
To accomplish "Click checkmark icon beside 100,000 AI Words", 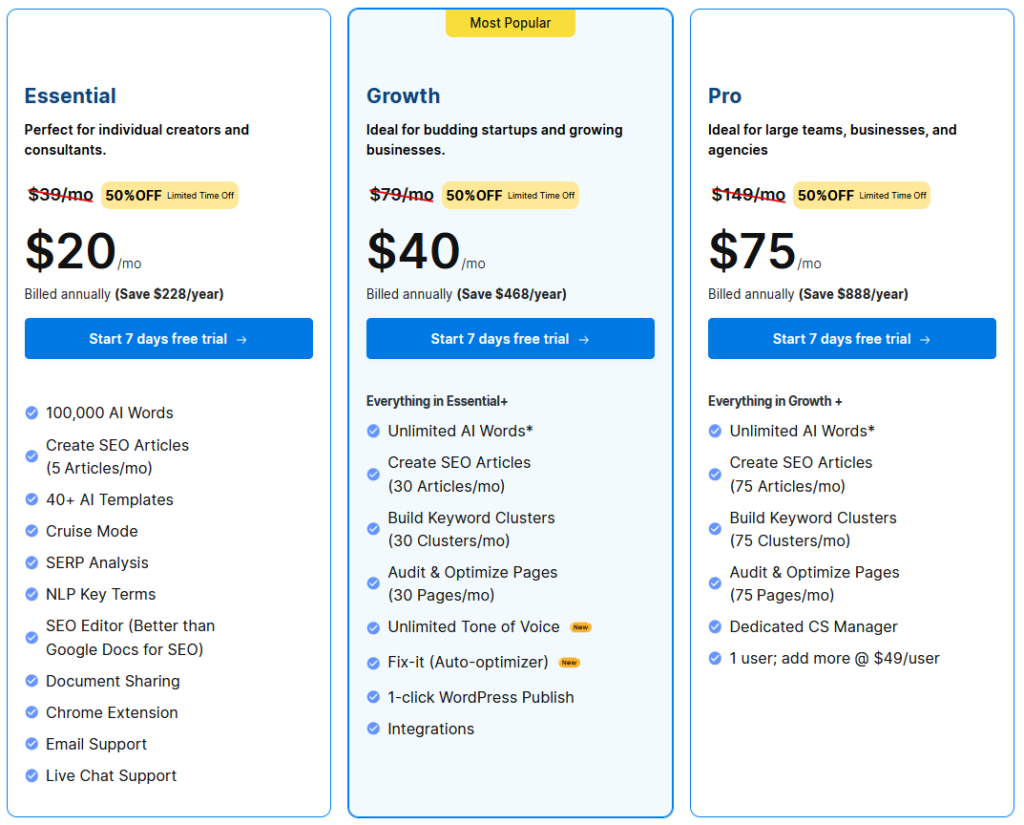I will click(x=32, y=413).
